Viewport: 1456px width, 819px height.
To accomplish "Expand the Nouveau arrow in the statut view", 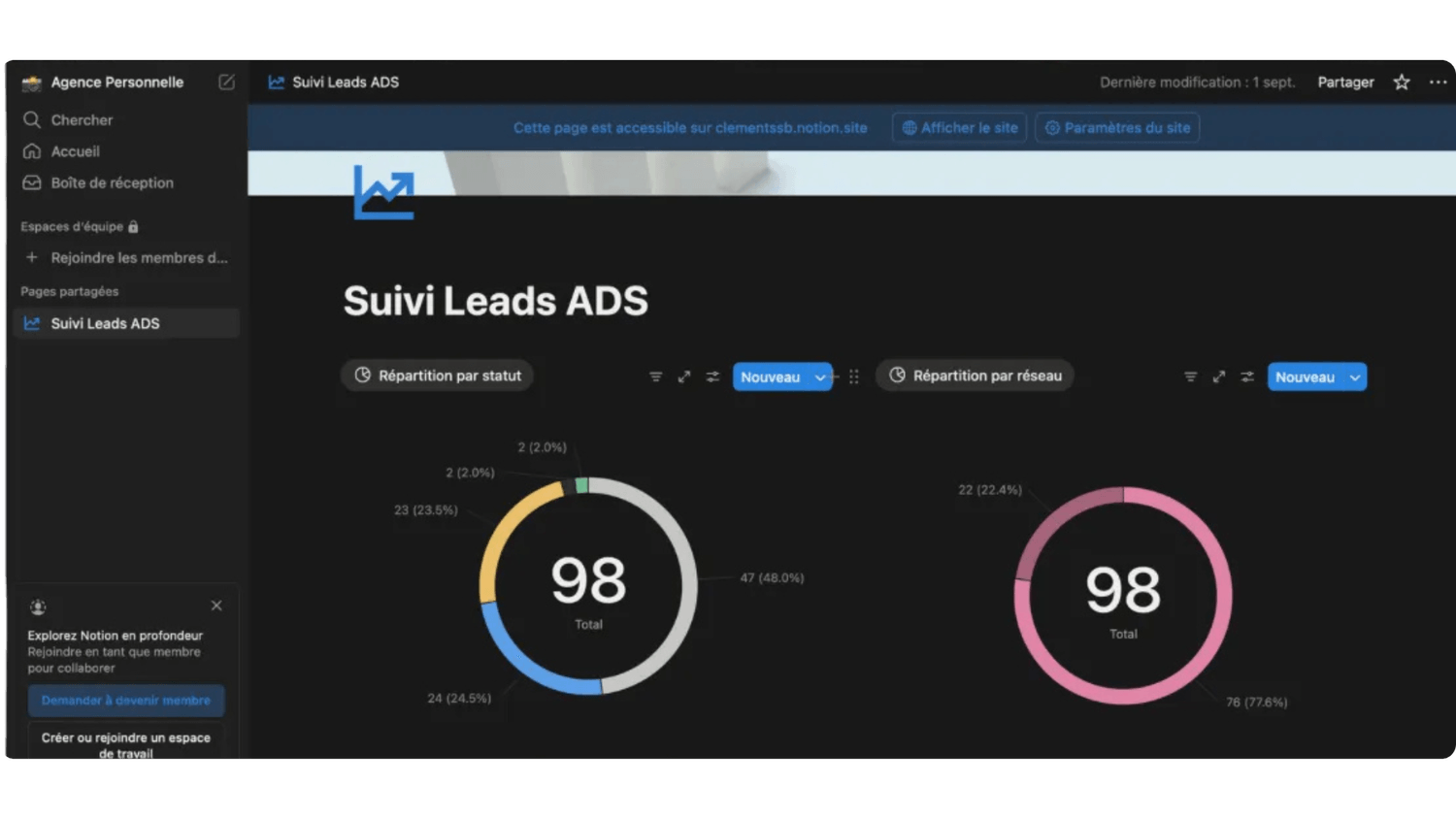I will [821, 377].
